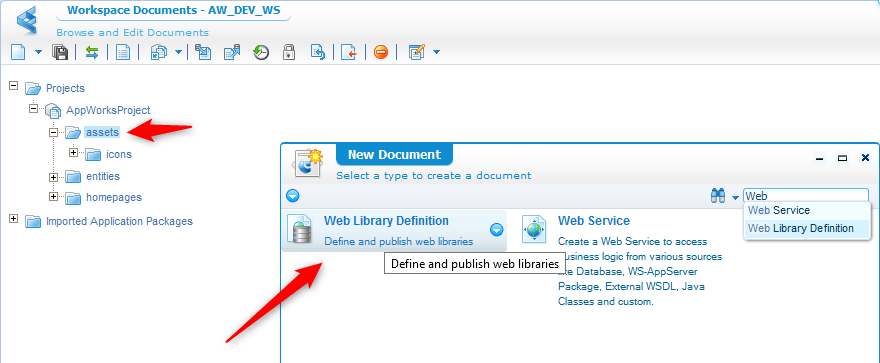Click 'Select a type to create a document'

(433, 176)
